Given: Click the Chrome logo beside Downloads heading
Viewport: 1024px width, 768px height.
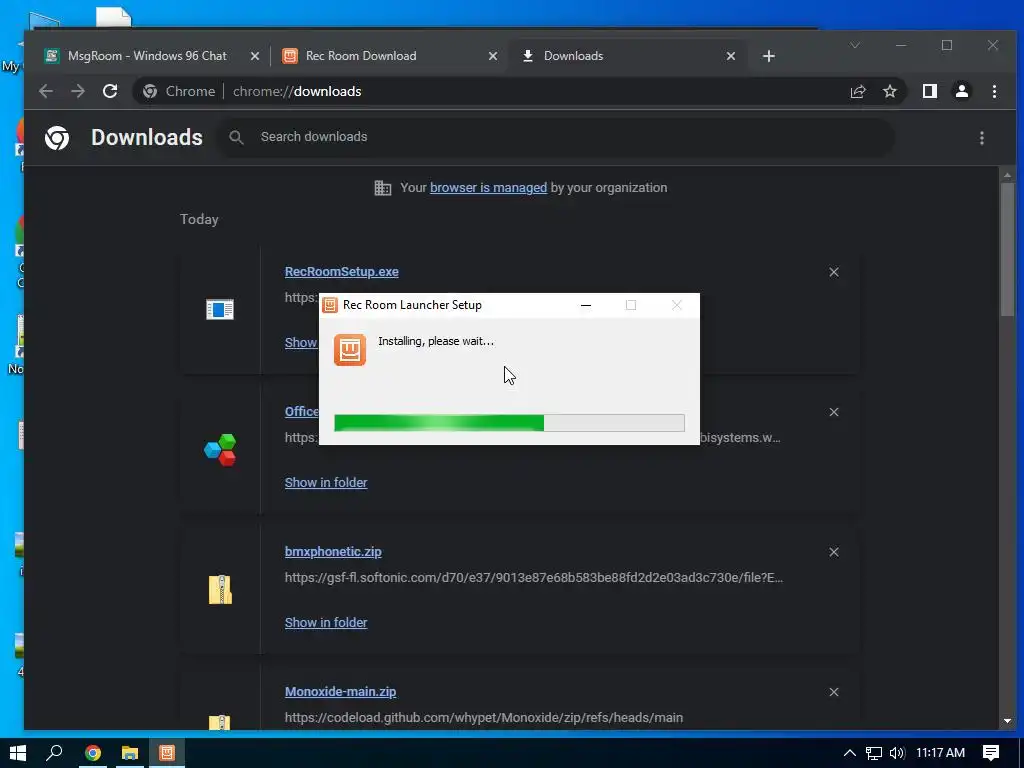Looking at the screenshot, I should pyautogui.click(x=57, y=138).
